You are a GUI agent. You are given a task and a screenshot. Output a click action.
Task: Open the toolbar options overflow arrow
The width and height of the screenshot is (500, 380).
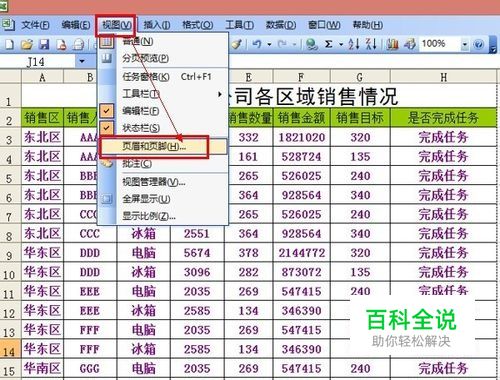(493, 45)
